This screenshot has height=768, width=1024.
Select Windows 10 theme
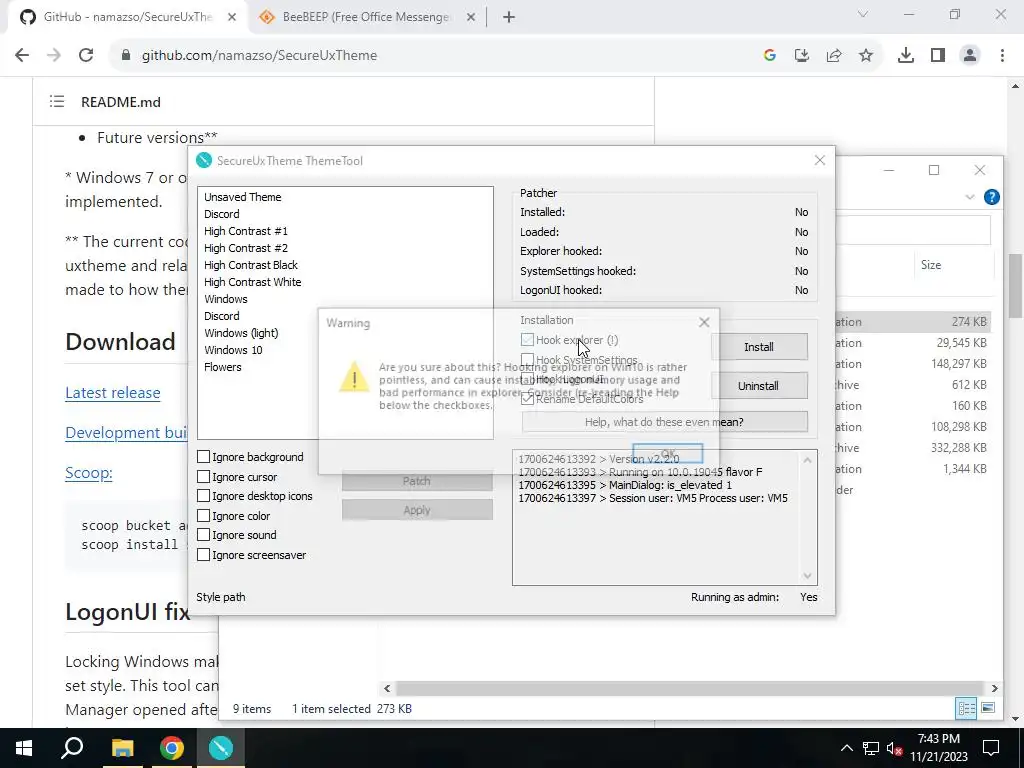pos(233,349)
